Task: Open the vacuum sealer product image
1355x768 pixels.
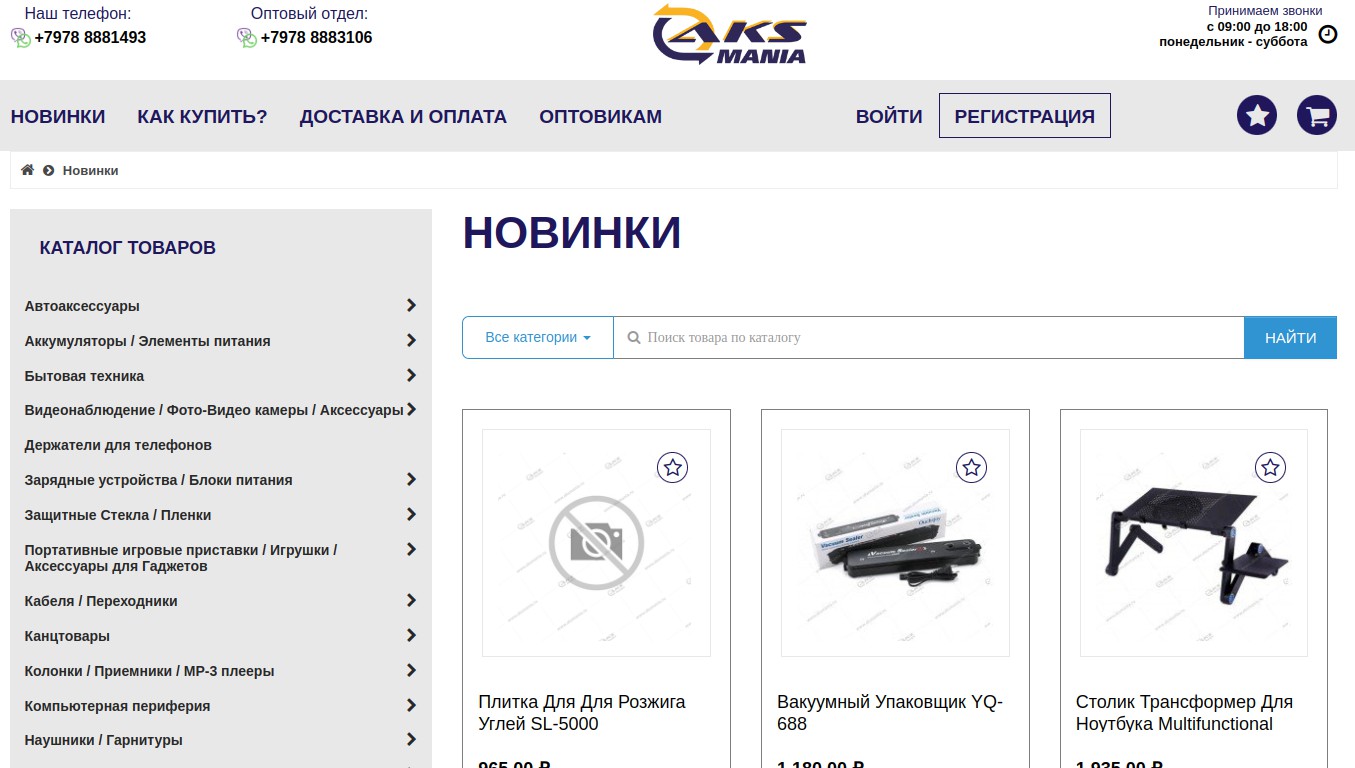Action: (895, 543)
